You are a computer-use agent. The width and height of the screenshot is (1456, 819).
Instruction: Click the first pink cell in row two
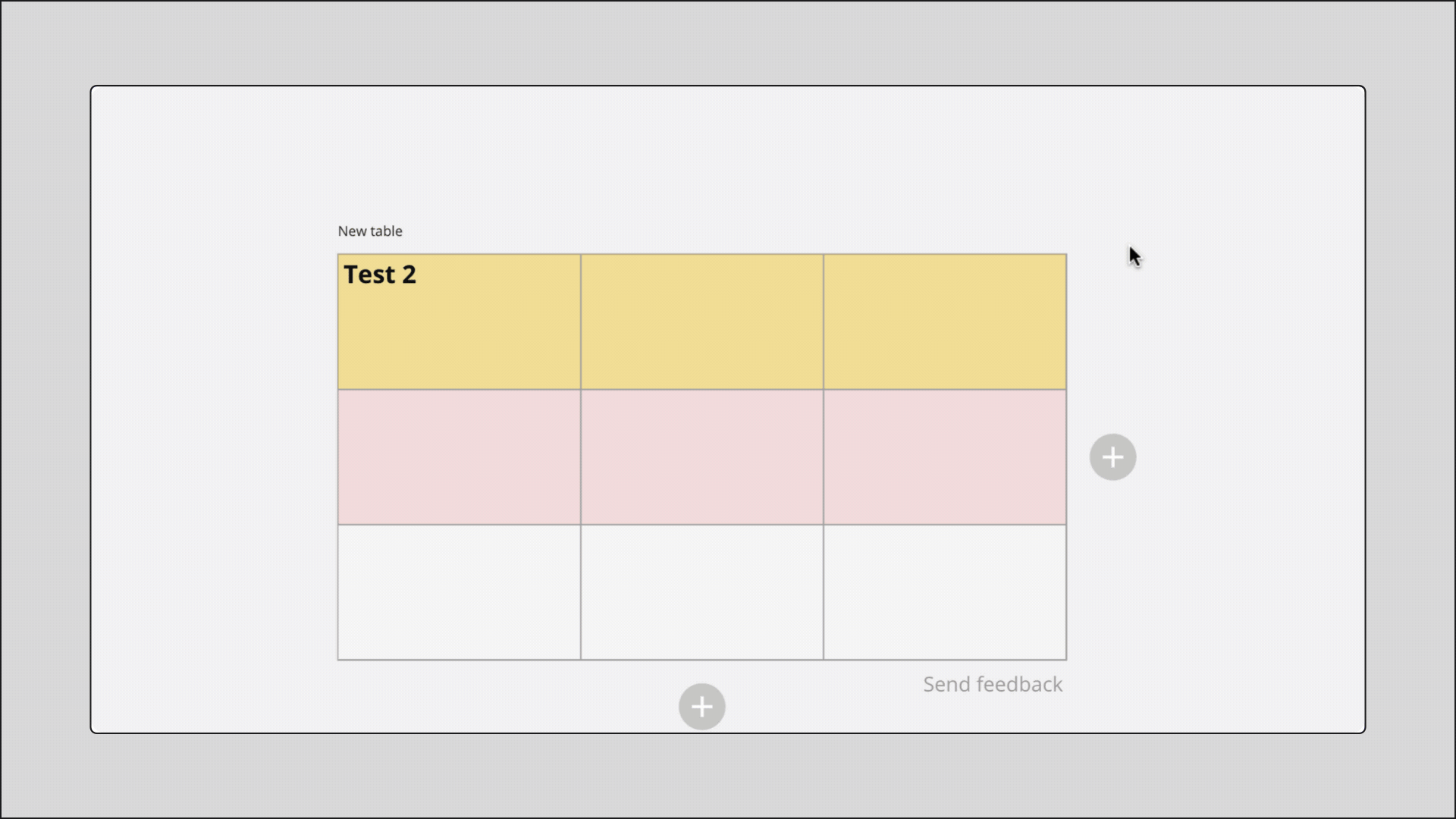pos(458,457)
